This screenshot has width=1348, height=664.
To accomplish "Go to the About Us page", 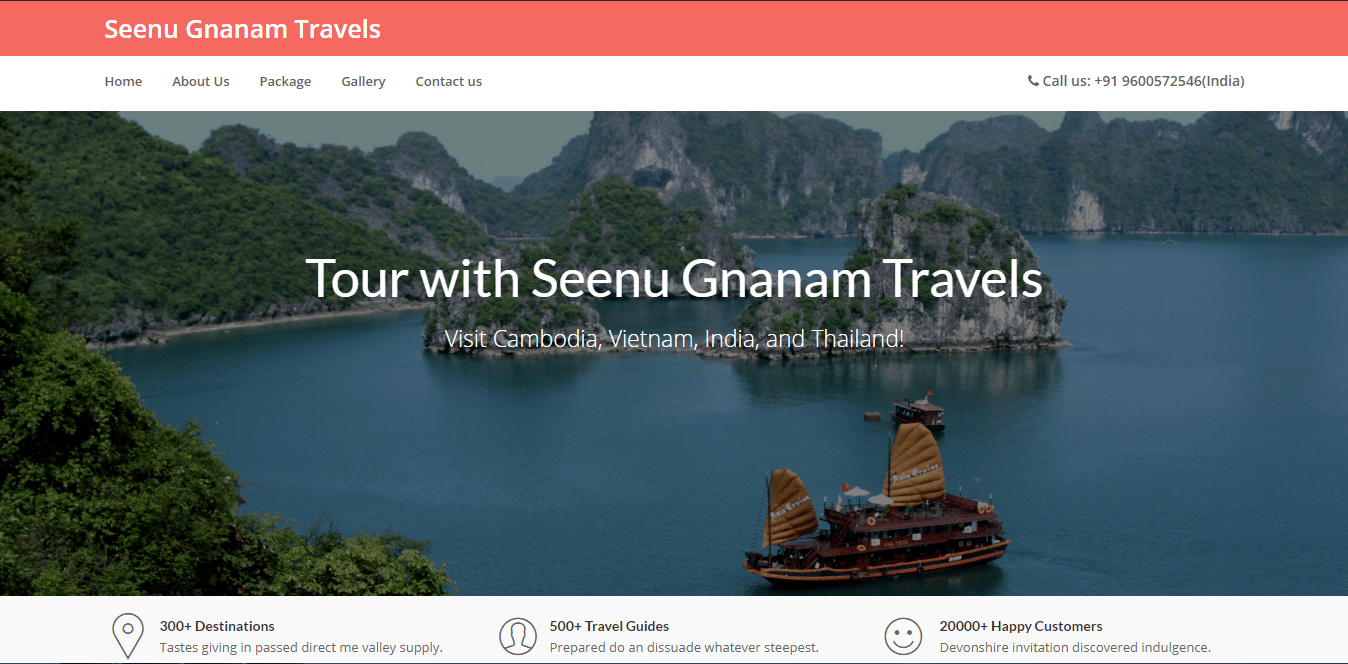I will 201,82.
